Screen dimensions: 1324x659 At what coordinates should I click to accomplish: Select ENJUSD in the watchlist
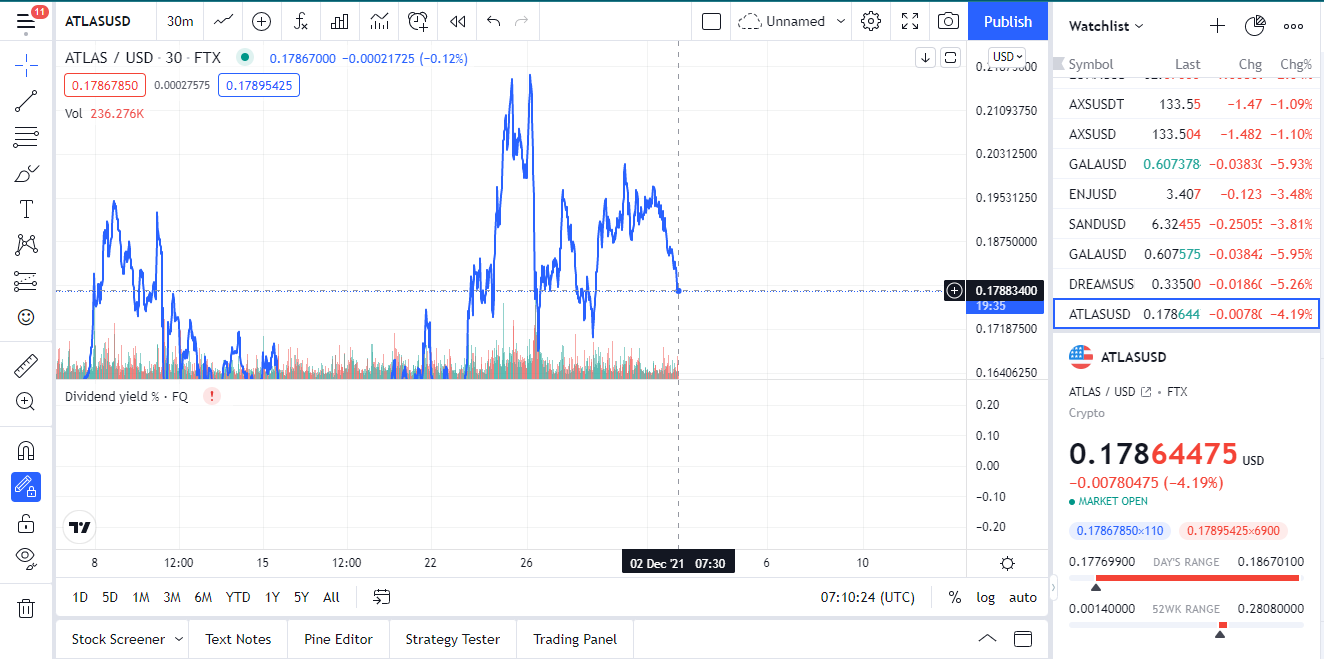click(x=1185, y=194)
